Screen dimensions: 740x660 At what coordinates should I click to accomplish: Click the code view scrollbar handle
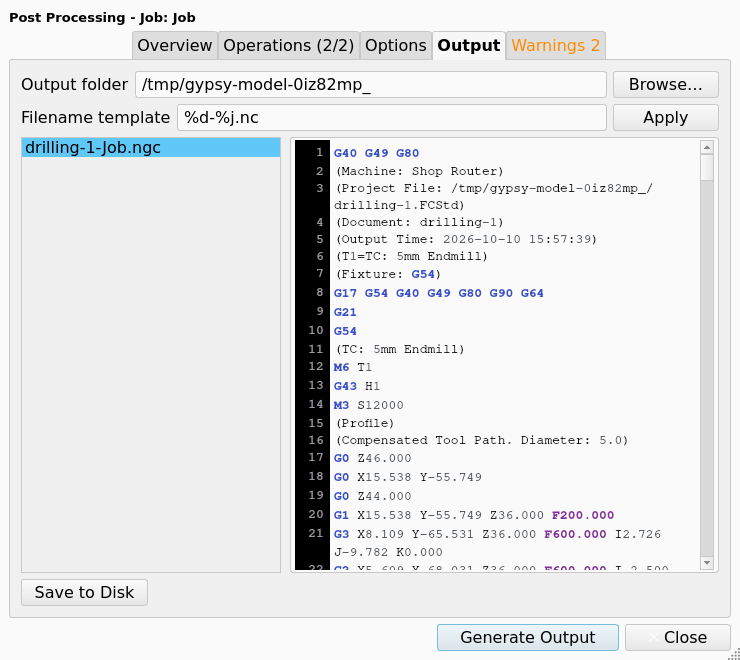[706, 168]
